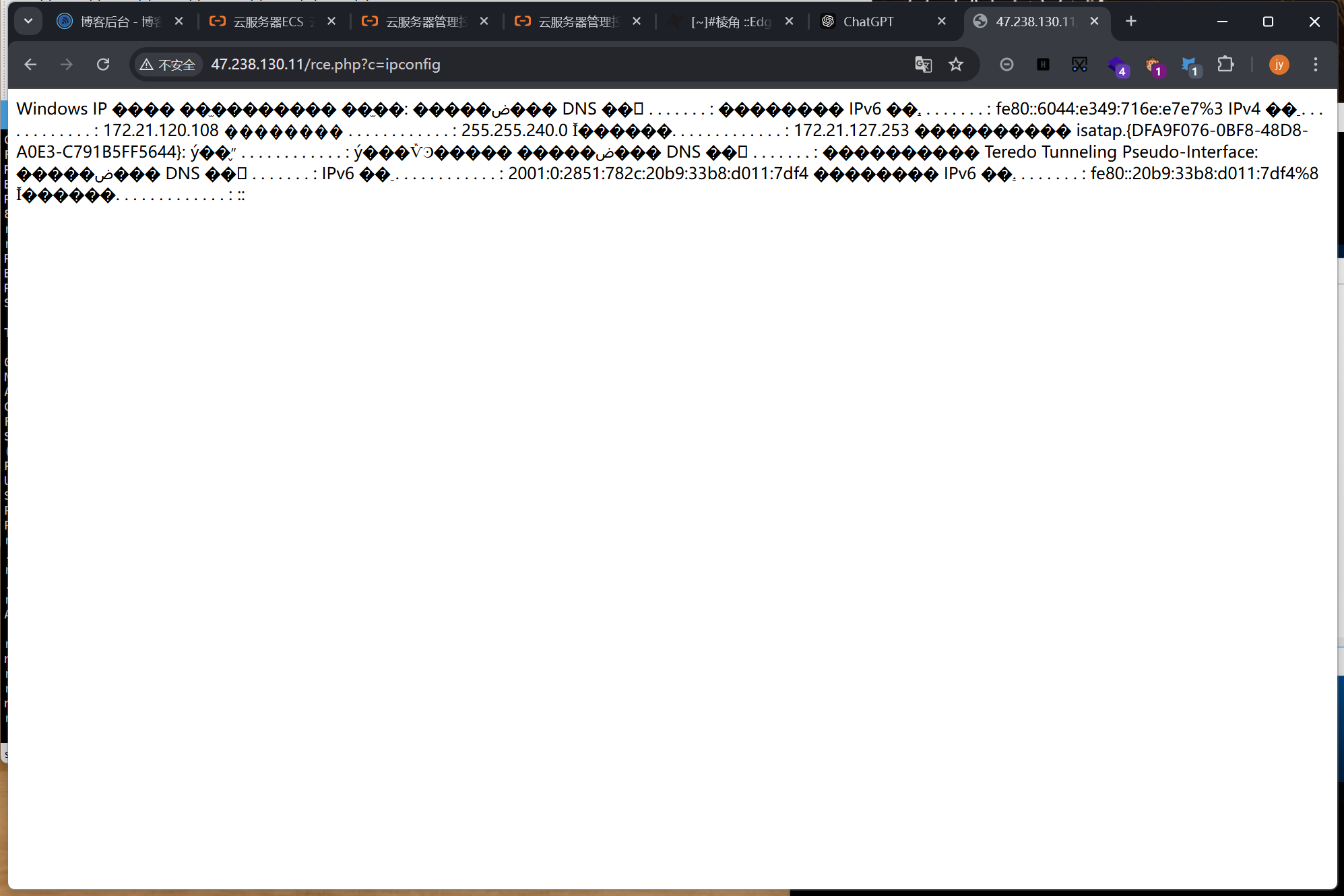Expand the tab search dropdown arrow
This screenshot has height=896, width=1344.
point(28,21)
